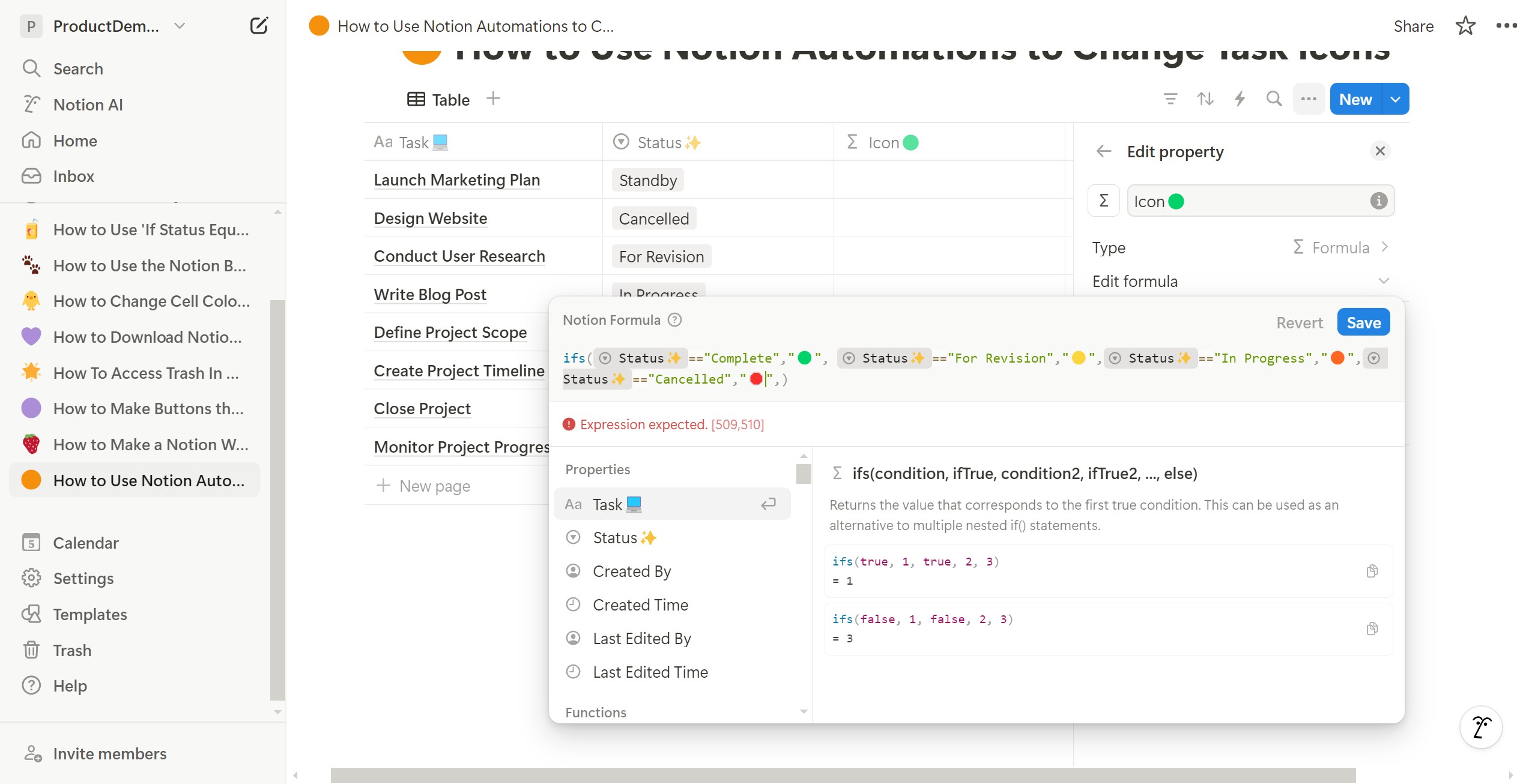1538x784 pixels.
Task: Click Share in top bar
Action: point(1414,26)
